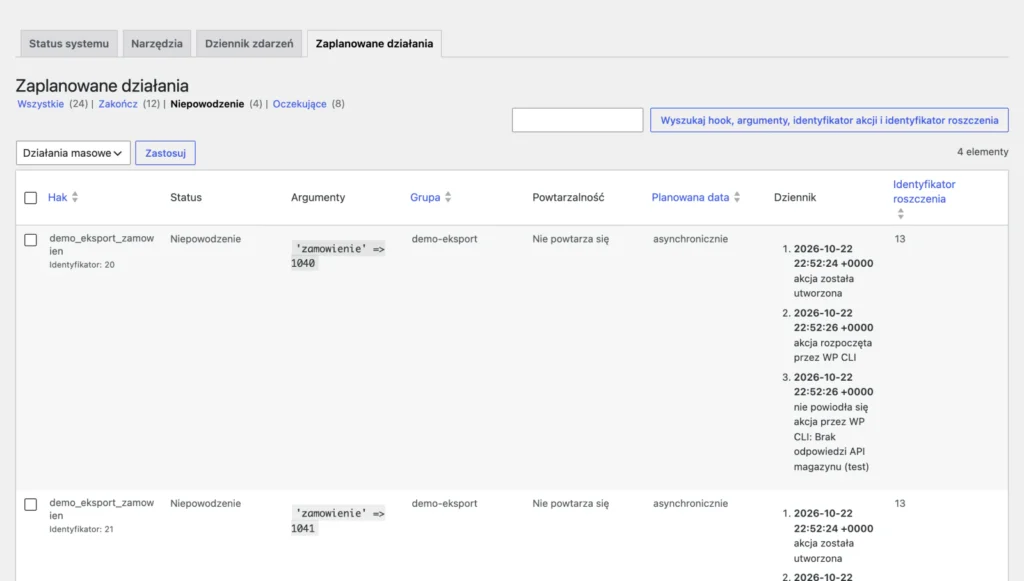The image size is (1024, 581).
Task: Click the Zastosuj button
Action: tap(165, 153)
